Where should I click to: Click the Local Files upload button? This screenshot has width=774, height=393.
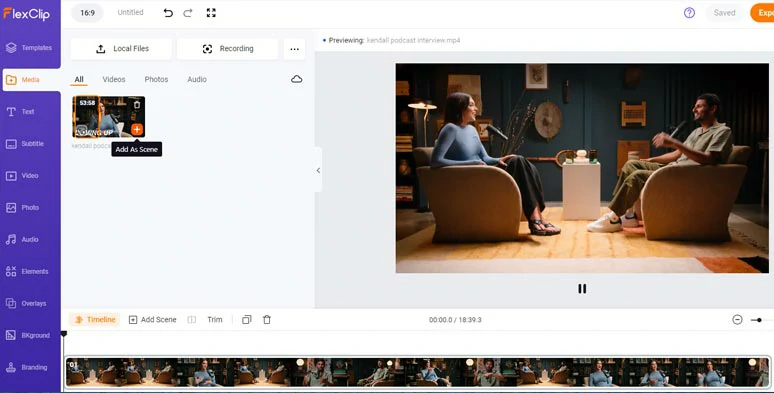pos(121,49)
